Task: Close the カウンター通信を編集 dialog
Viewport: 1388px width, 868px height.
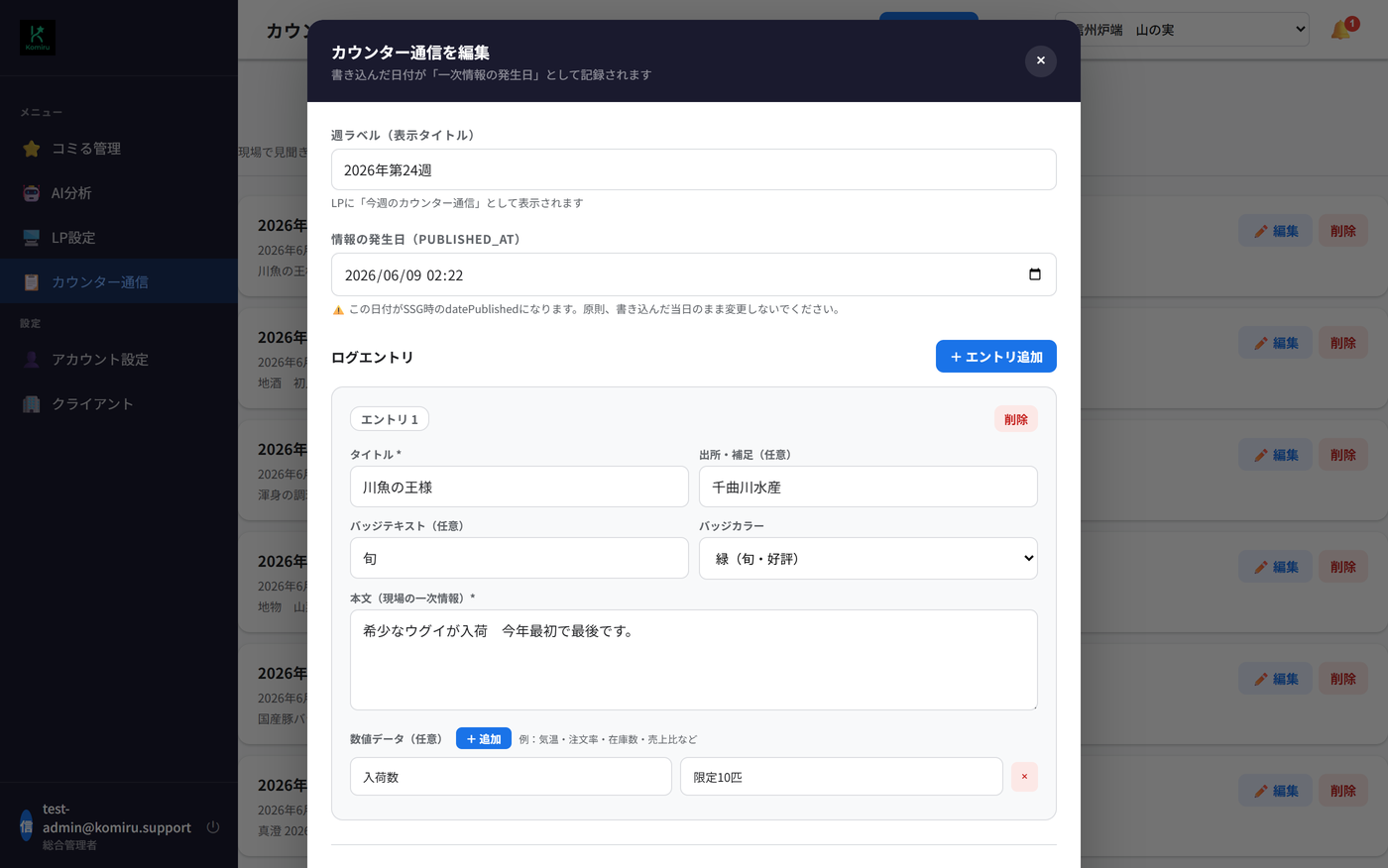Action: 1040,60
